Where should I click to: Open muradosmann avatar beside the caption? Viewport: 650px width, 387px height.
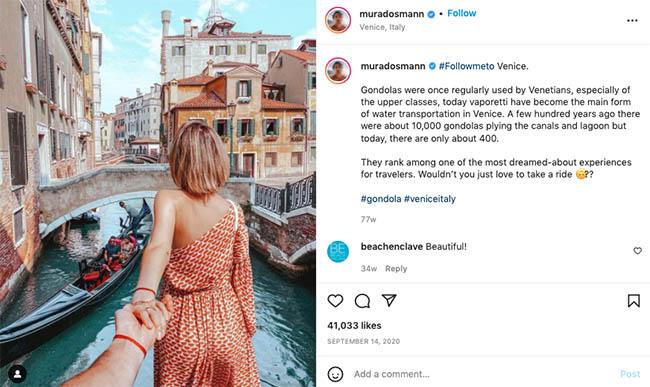(x=338, y=70)
